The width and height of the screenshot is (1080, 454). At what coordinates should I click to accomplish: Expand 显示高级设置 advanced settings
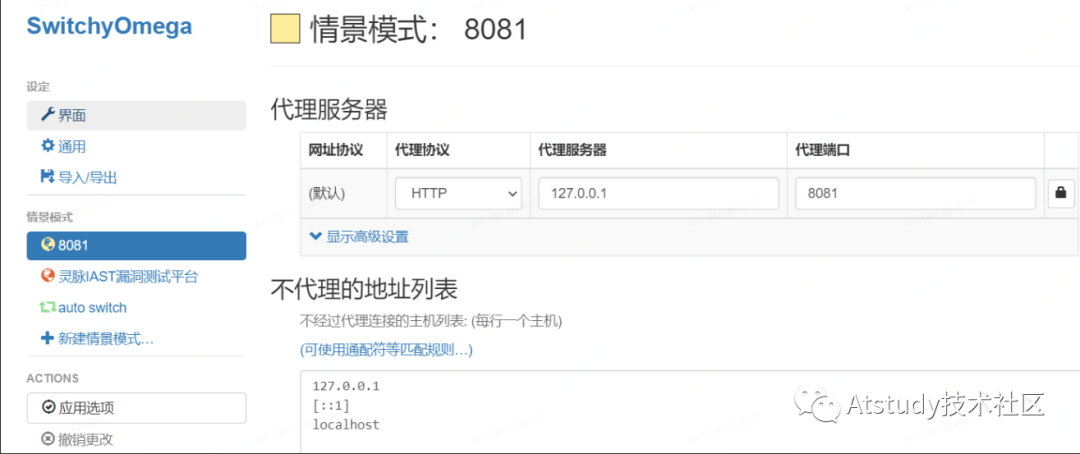tap(359, 237)
